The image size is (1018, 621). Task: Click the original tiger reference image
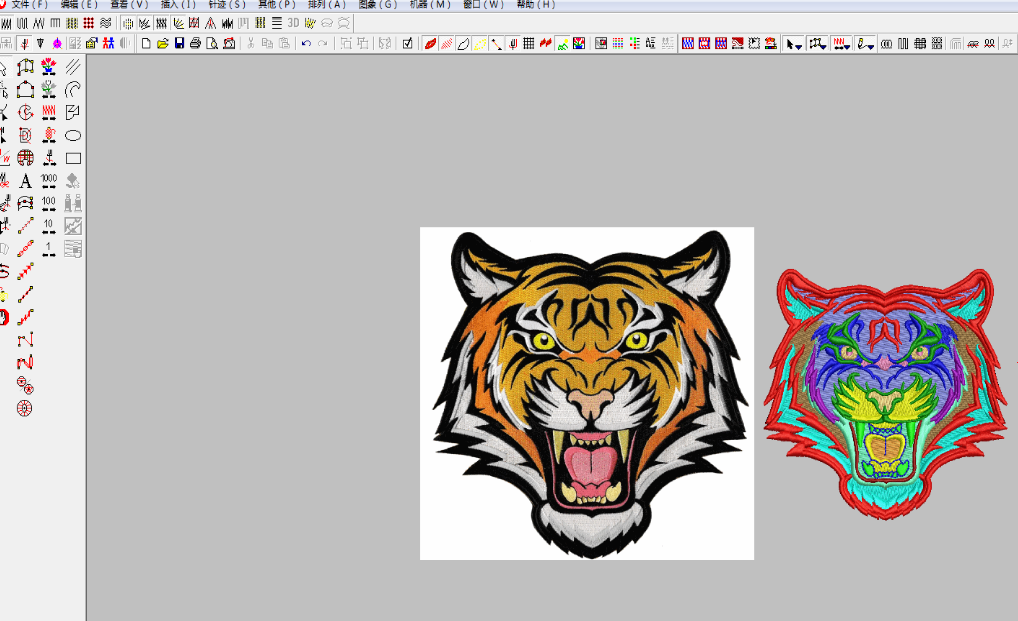(587, 393)
